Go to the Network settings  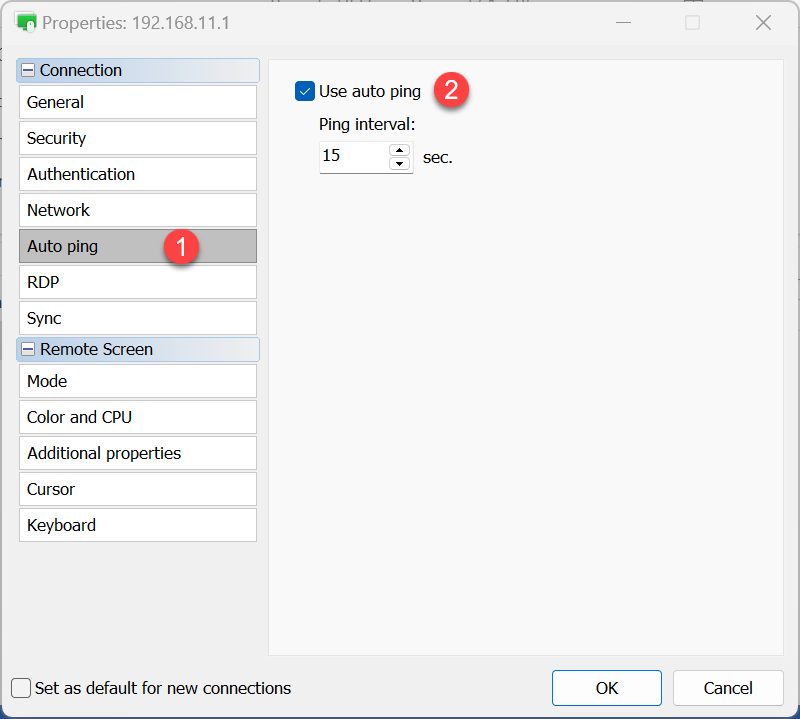pyautogui.click(x=137, y=210)
